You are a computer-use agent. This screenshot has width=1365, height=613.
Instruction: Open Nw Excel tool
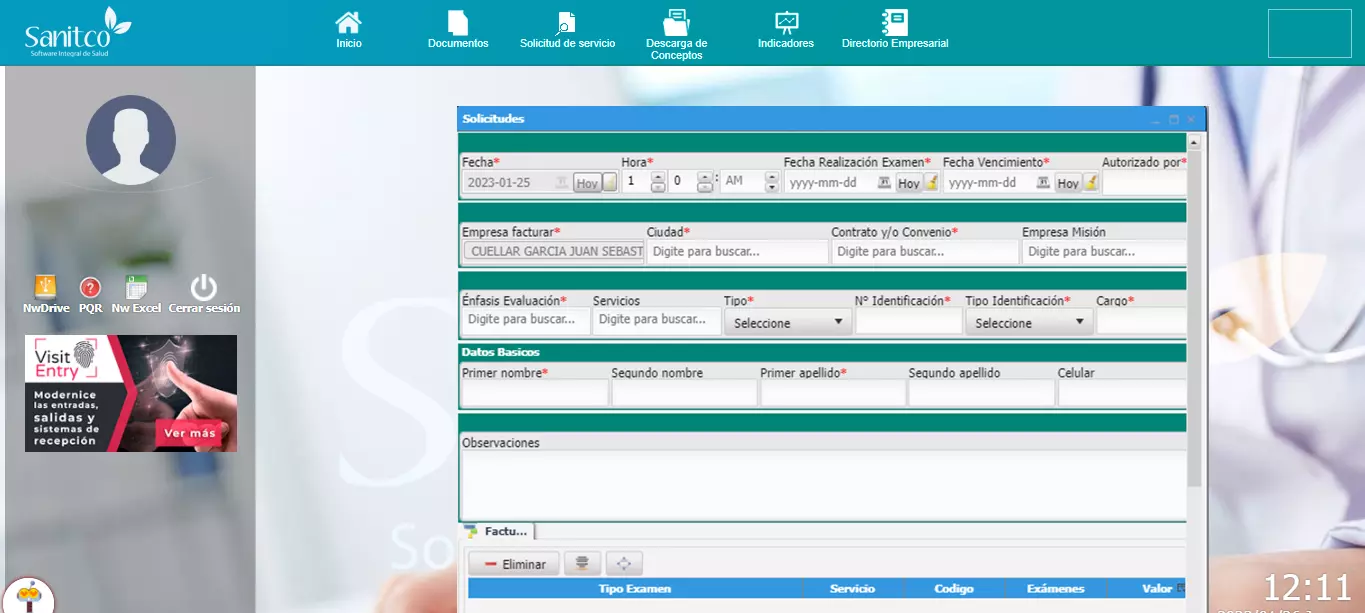click(136, 288)
